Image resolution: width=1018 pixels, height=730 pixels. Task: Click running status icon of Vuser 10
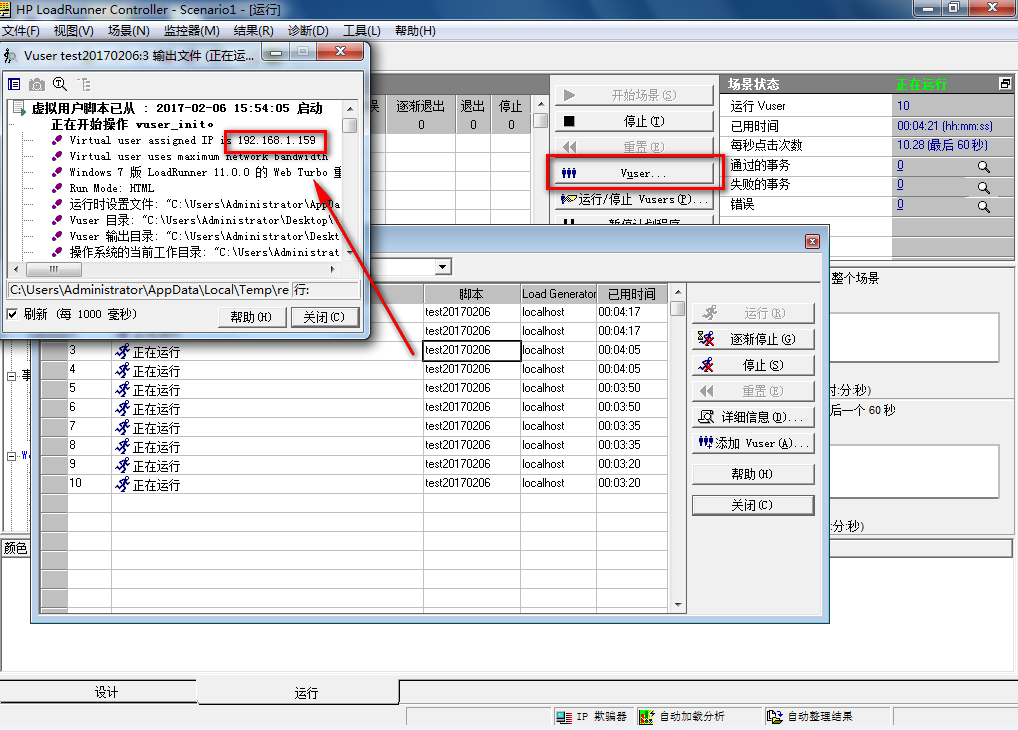click(x=123, y=484)
